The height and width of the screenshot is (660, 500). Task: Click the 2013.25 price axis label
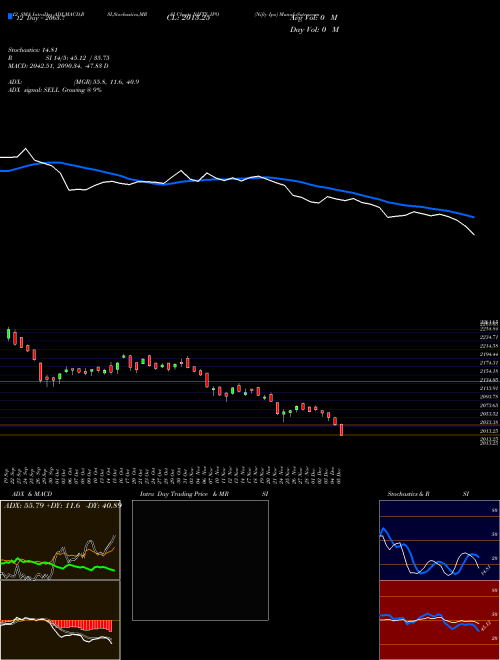click(489, 431)
